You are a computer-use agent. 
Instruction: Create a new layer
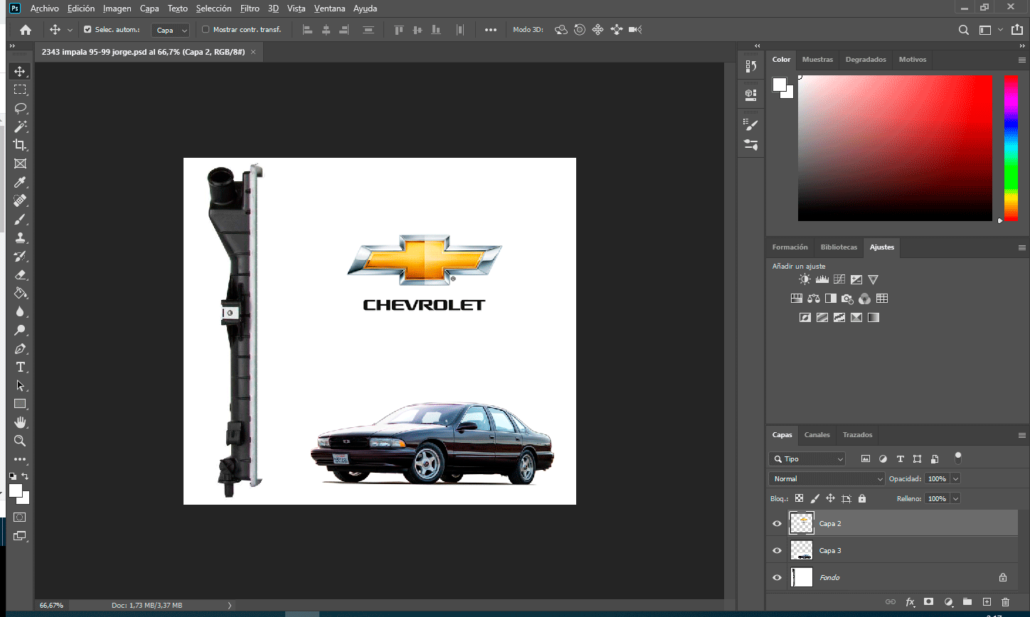(987, 602)
